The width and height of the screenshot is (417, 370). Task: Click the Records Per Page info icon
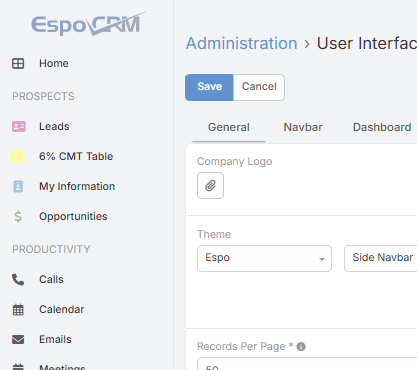pos(301,347)
